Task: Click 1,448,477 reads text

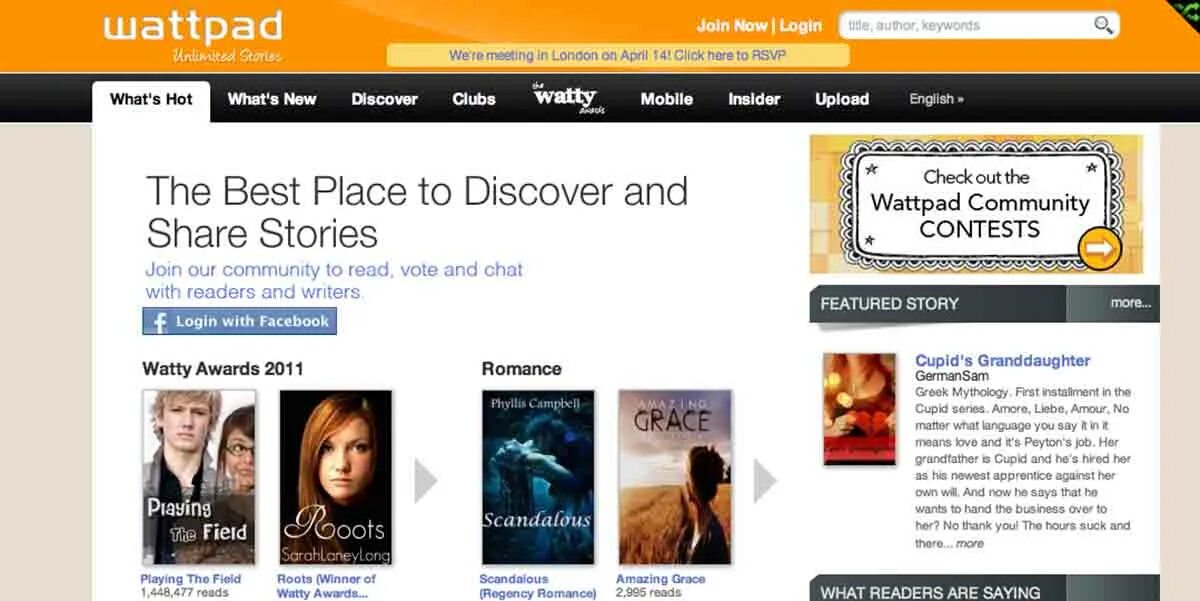Action: (184, 593)
